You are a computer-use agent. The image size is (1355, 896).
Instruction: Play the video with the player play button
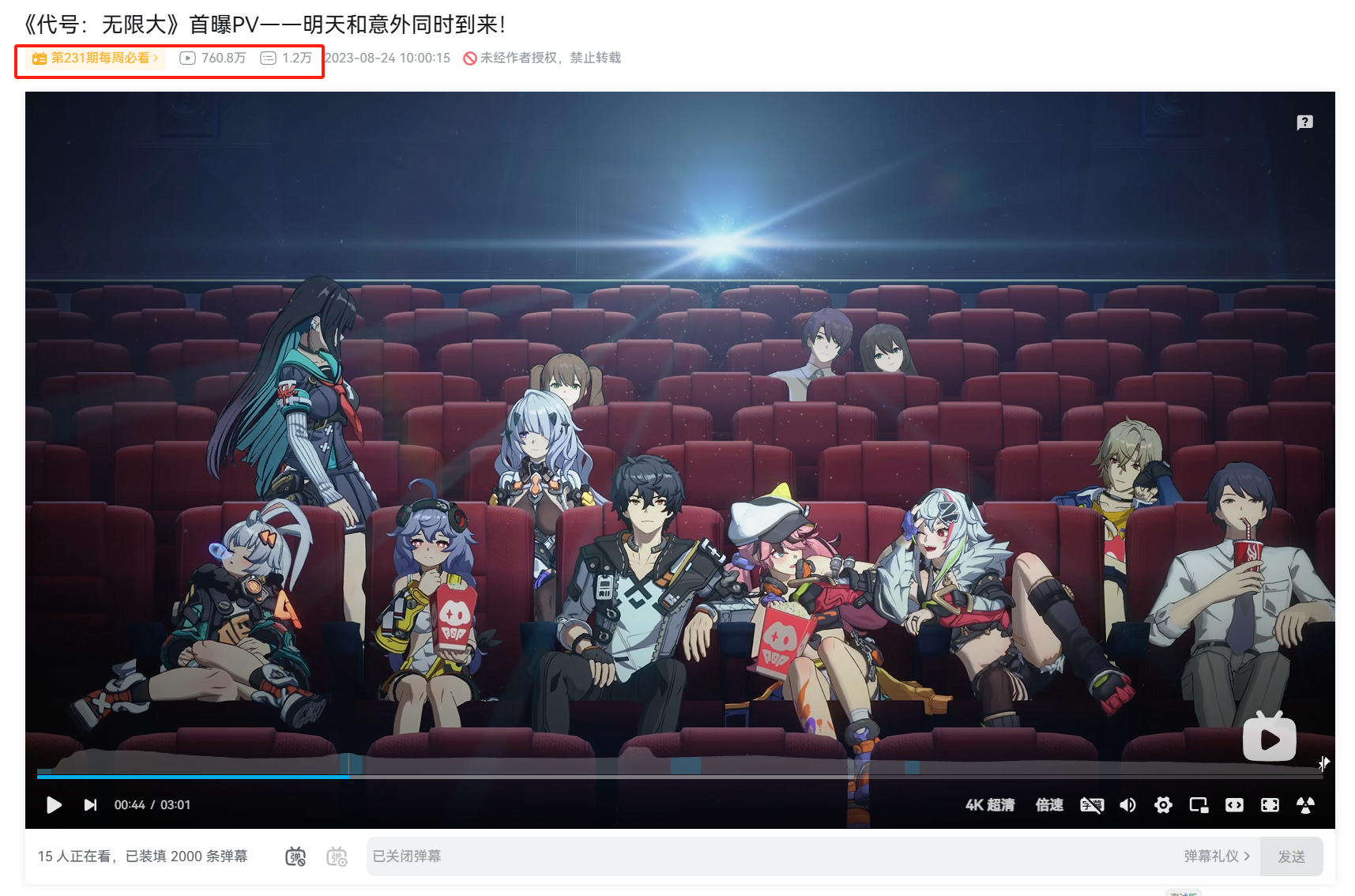click(x=54, y=804)
